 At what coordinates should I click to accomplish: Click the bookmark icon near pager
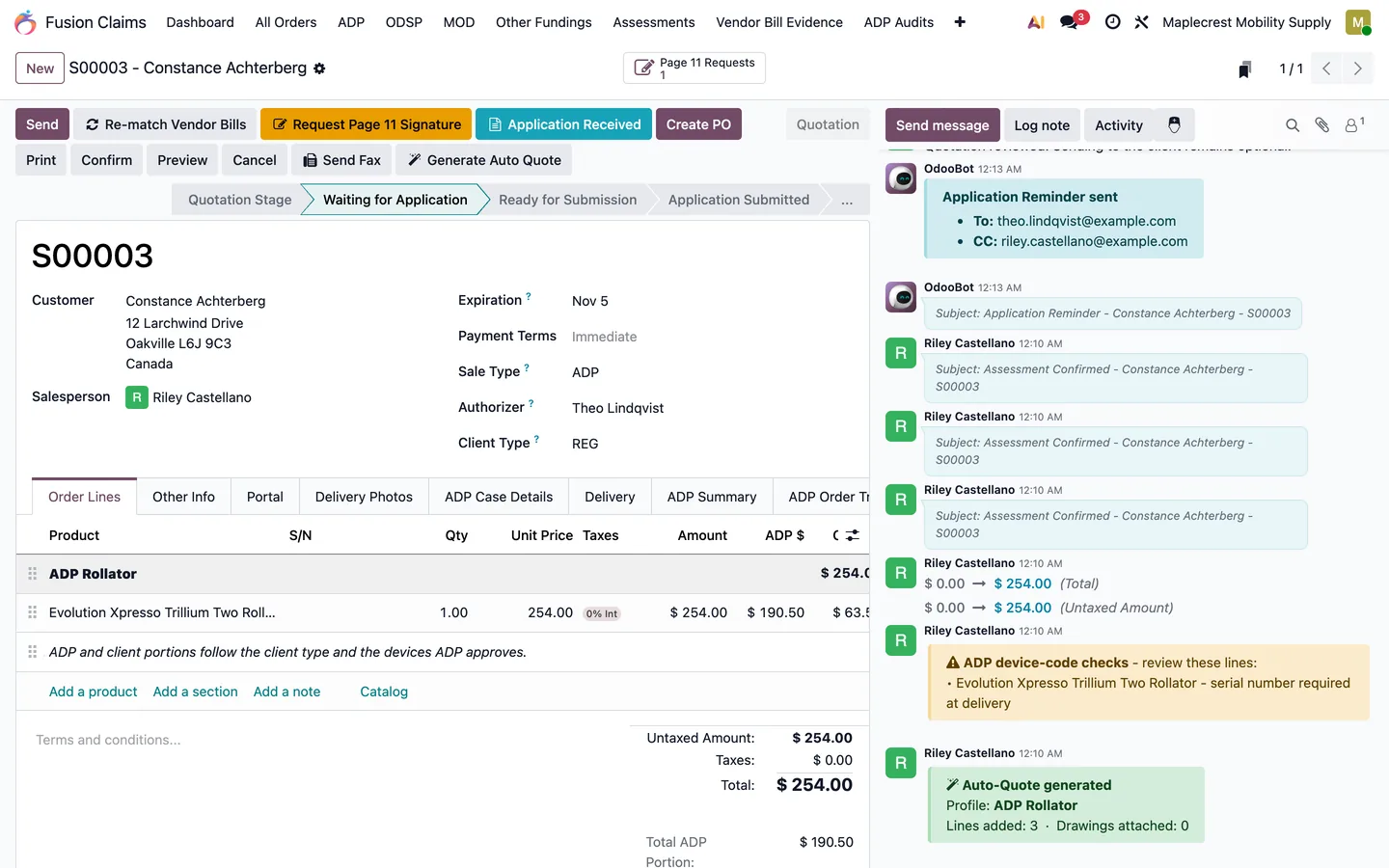pos(1245,69)
